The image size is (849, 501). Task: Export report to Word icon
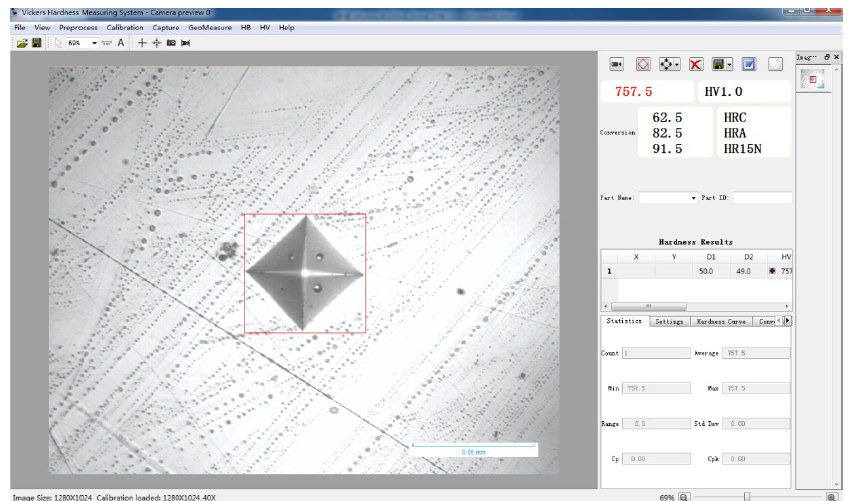pyautogui.click(x=749, y=64)
